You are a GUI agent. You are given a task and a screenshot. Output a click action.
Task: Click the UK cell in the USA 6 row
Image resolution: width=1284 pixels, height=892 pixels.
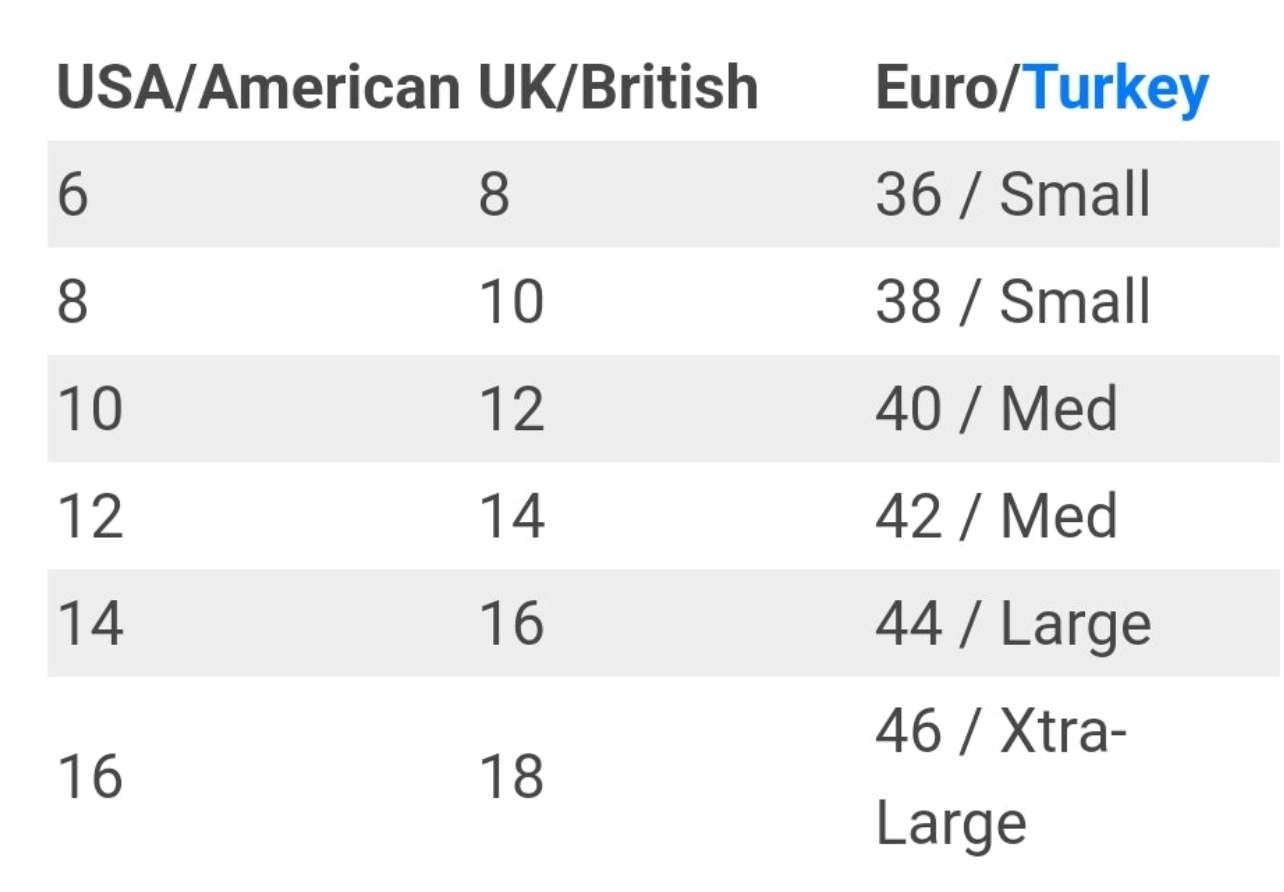(x=494, y=194)
